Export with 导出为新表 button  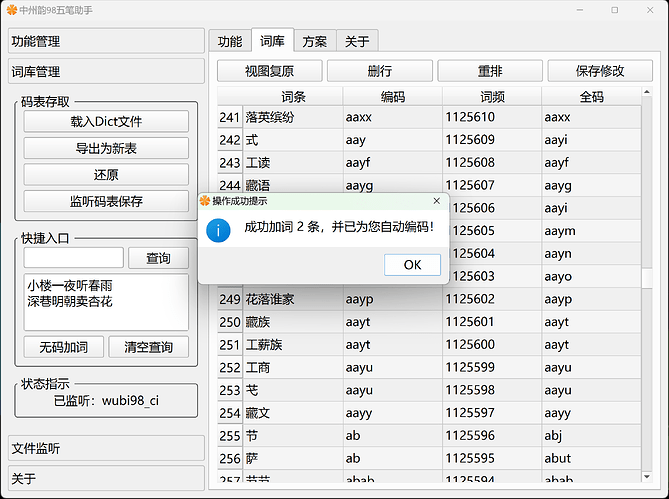106,148
